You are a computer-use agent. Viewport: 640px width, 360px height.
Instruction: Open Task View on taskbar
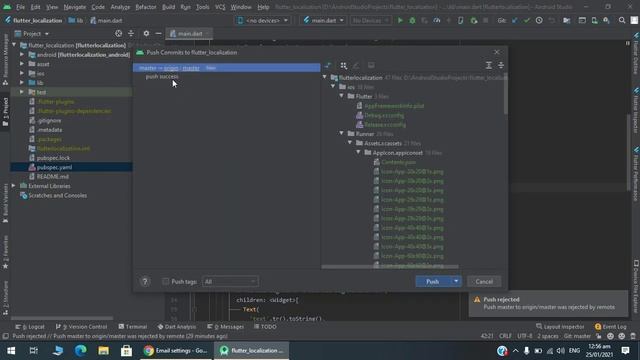tap(33, 351)
